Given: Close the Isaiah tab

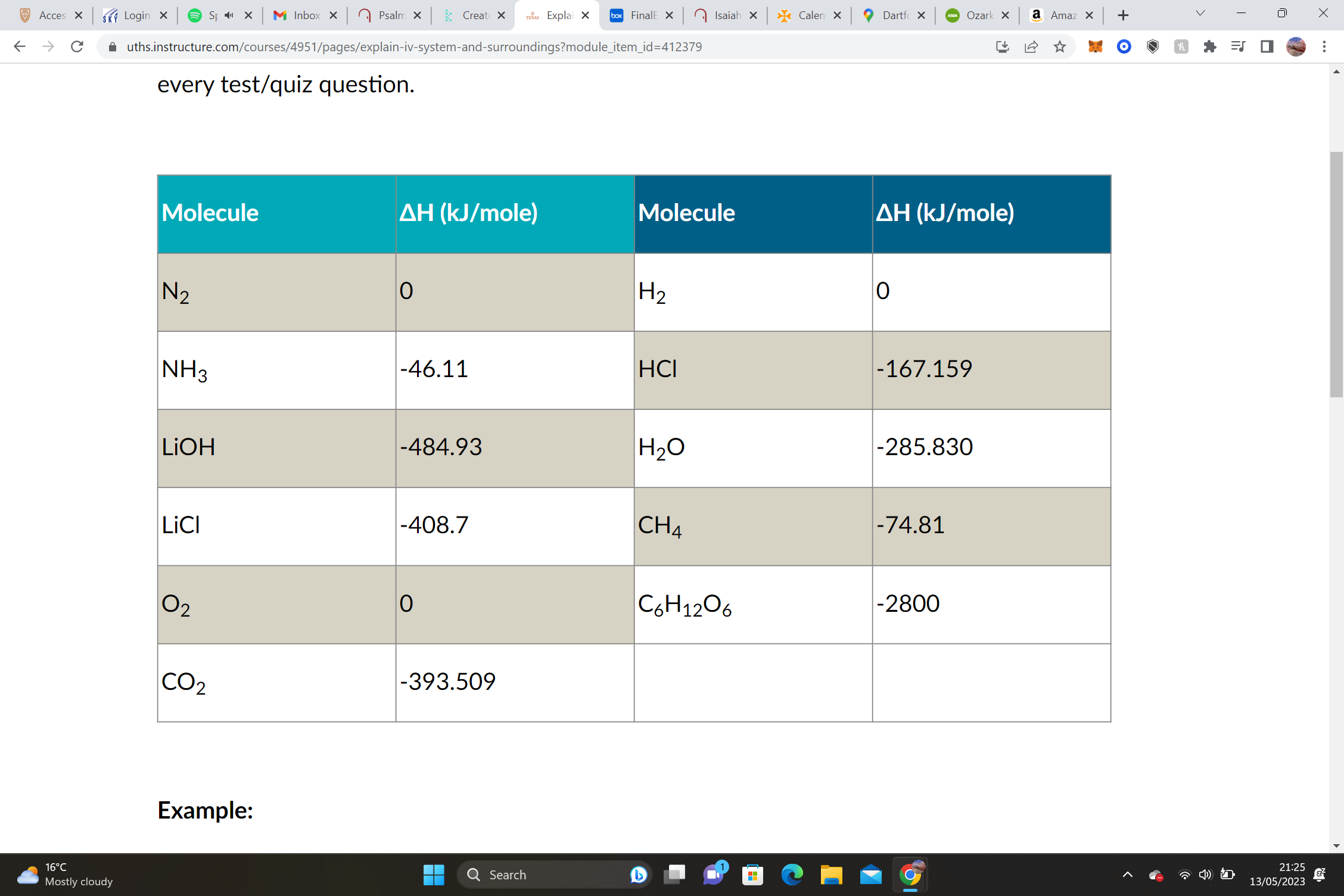Looking at the screenshot, I should click(754, 15).
